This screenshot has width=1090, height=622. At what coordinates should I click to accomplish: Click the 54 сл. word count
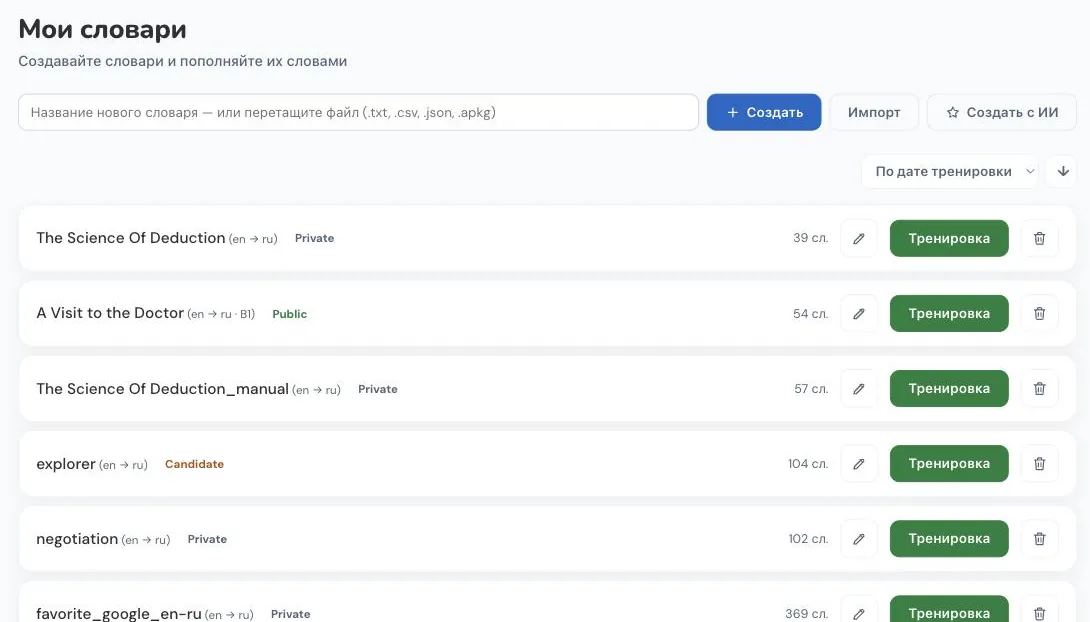tap(811, 313)
